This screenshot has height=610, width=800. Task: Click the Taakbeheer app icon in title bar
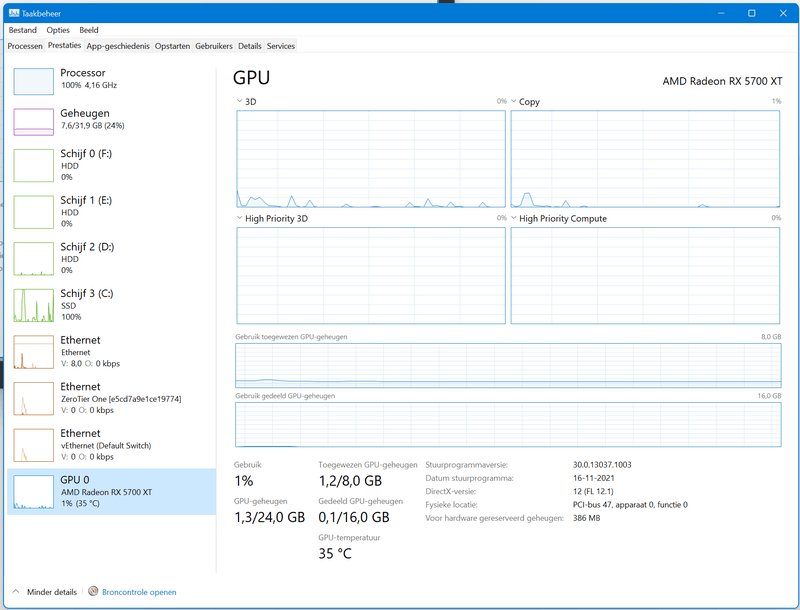click(x=13, y=13)
